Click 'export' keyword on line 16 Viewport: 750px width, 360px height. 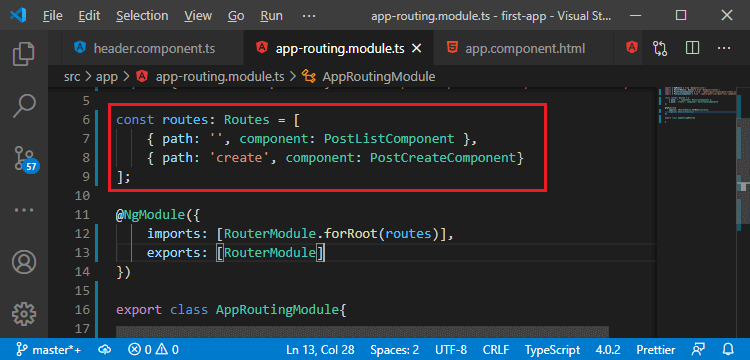139,310
